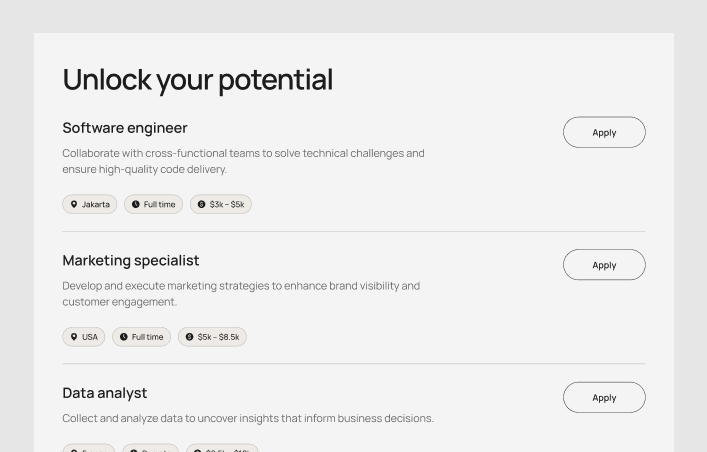Select the $5k – $8.5k salary text
Screen dimensions: 707x452
[x=218, y=337]
